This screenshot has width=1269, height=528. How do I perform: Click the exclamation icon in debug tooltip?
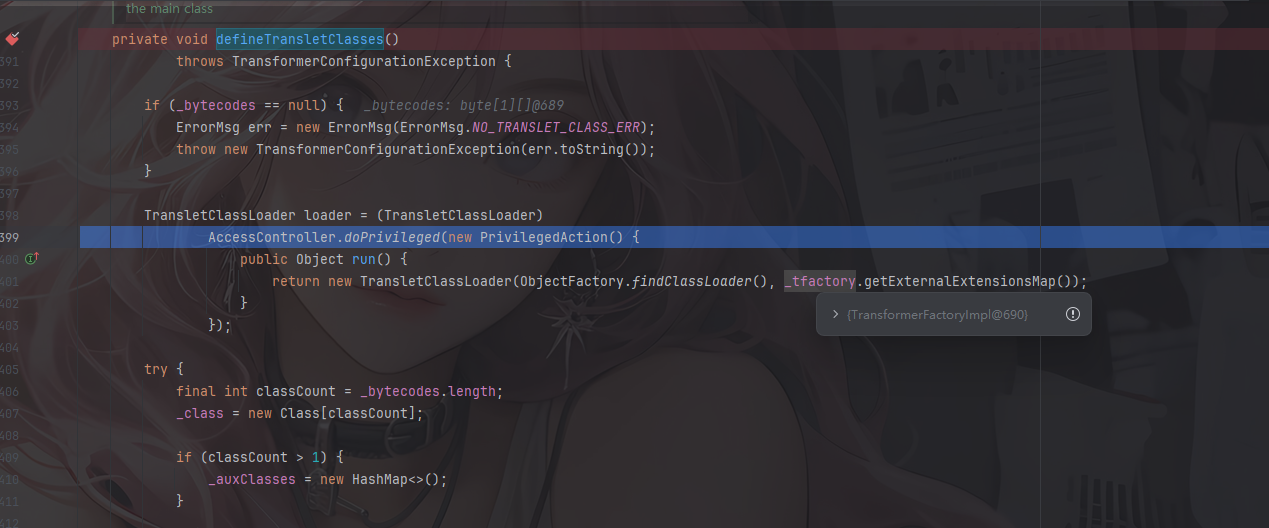point(1072,314)
